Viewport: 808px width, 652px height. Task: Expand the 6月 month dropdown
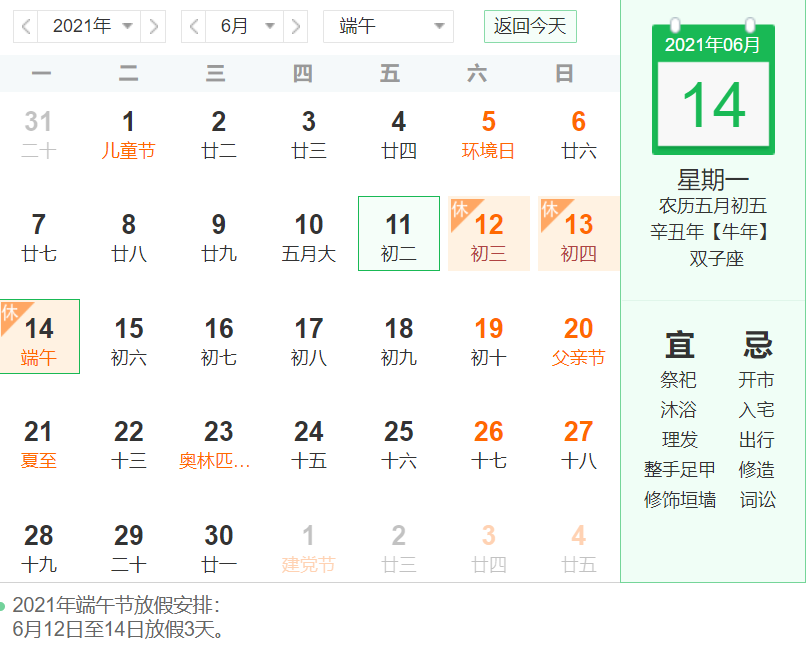tap(244, 26)
